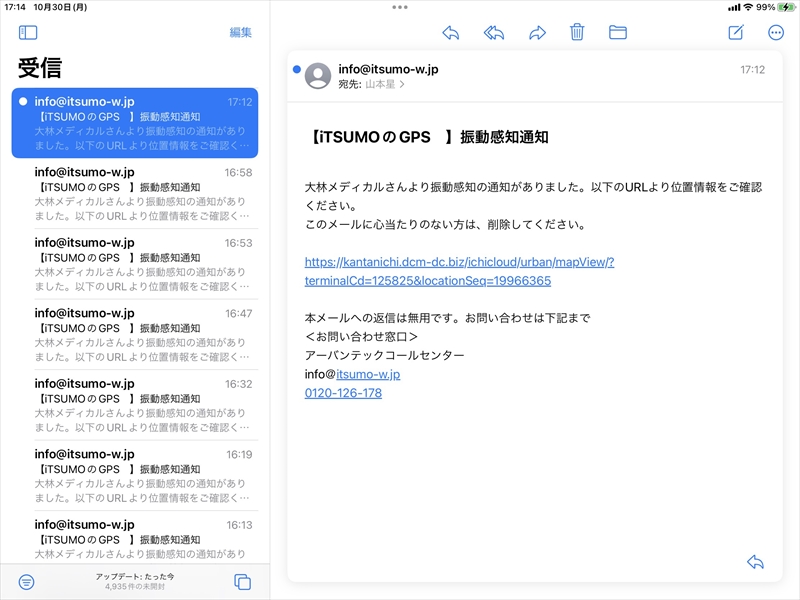Open the email received at 16:47
Screen dimensions: 800x600
pyautogui.click(x=135, y=334)
